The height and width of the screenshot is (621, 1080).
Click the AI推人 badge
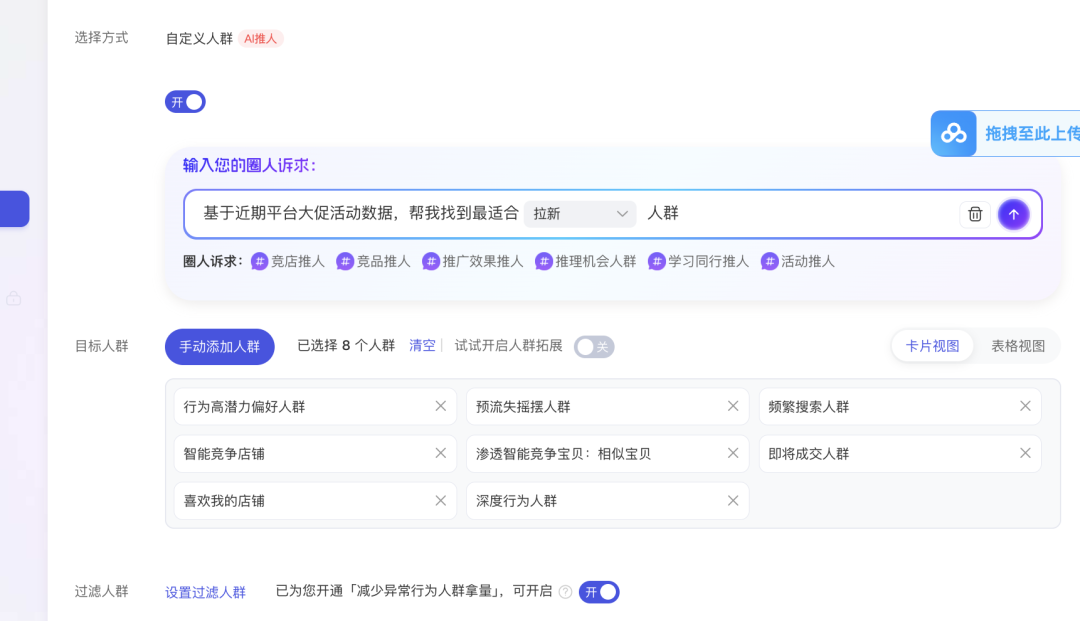pyautogui.click(x=260, y=39)
